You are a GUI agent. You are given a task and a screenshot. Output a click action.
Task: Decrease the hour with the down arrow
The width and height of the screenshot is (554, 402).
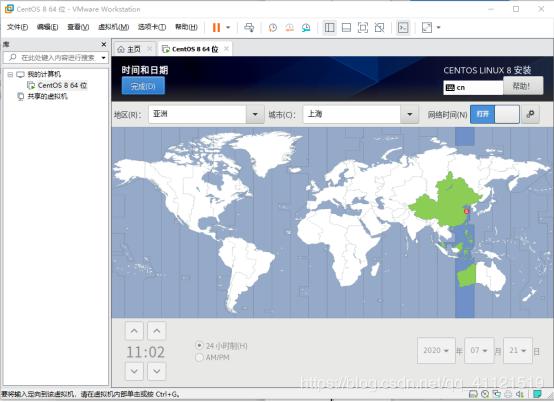click(x=134, y=371)
